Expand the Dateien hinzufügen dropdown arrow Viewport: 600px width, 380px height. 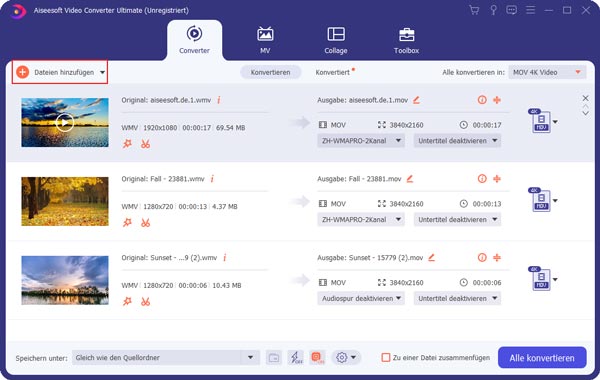pos(103,72)
